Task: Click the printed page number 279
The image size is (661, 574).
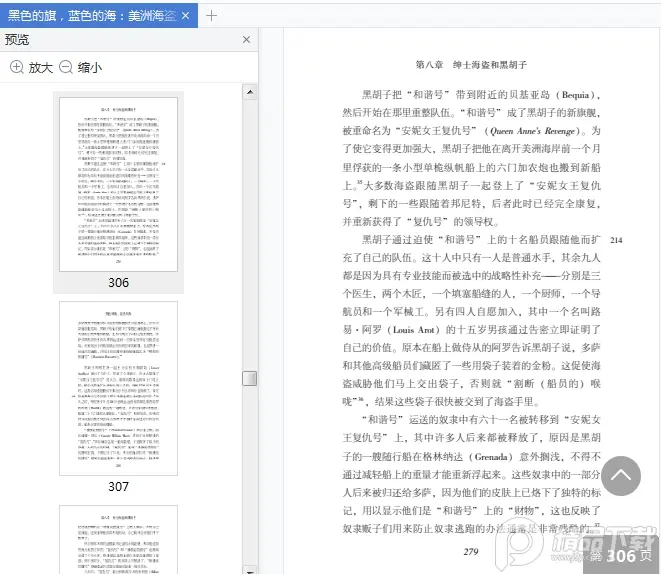Action: (471, 552)
